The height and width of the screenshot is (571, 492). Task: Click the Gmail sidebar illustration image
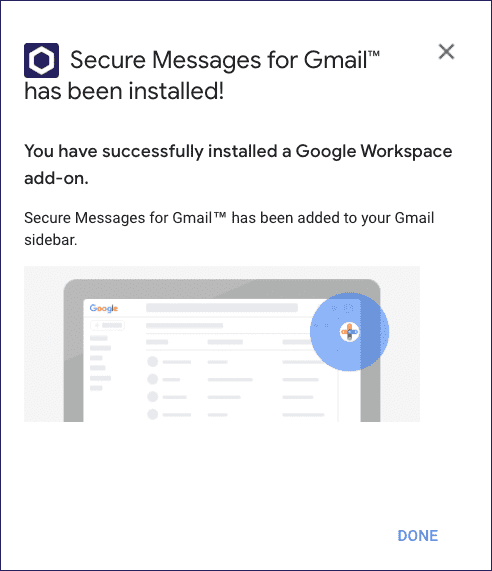pos(222,344)
